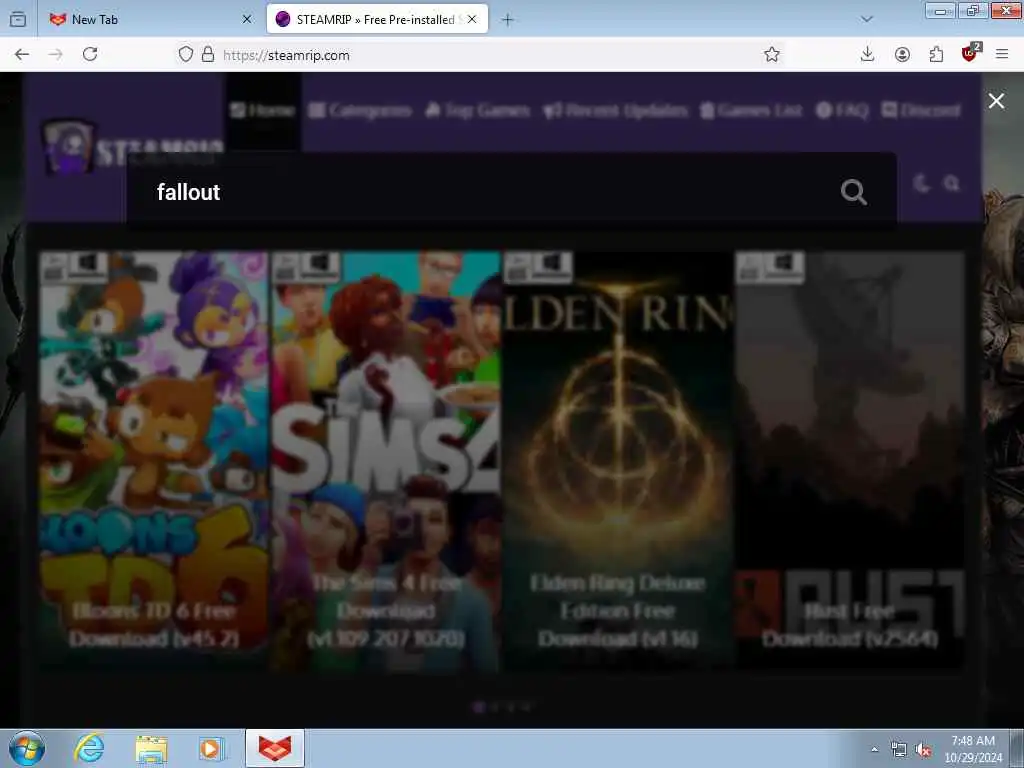Close the search overlay with the X

(996, 101)
